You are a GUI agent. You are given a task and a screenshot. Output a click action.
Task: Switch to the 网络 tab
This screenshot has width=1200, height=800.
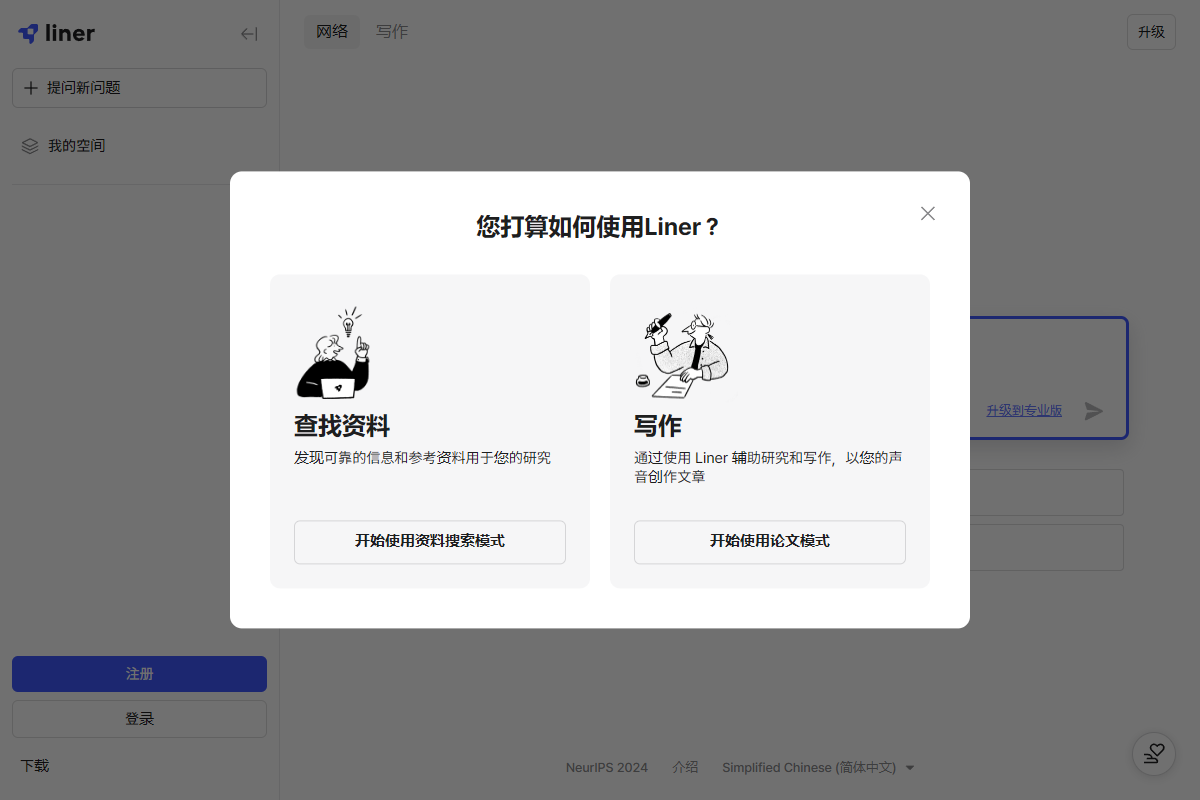[x=332, y=32]
